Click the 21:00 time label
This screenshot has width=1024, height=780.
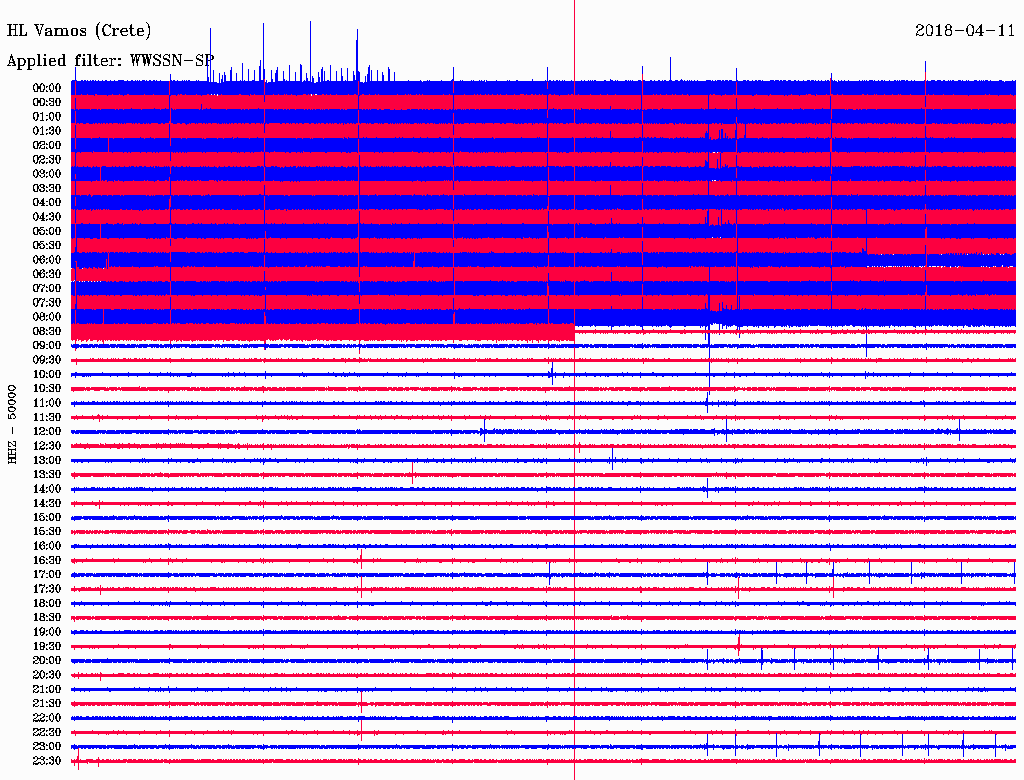pos(47,689)
